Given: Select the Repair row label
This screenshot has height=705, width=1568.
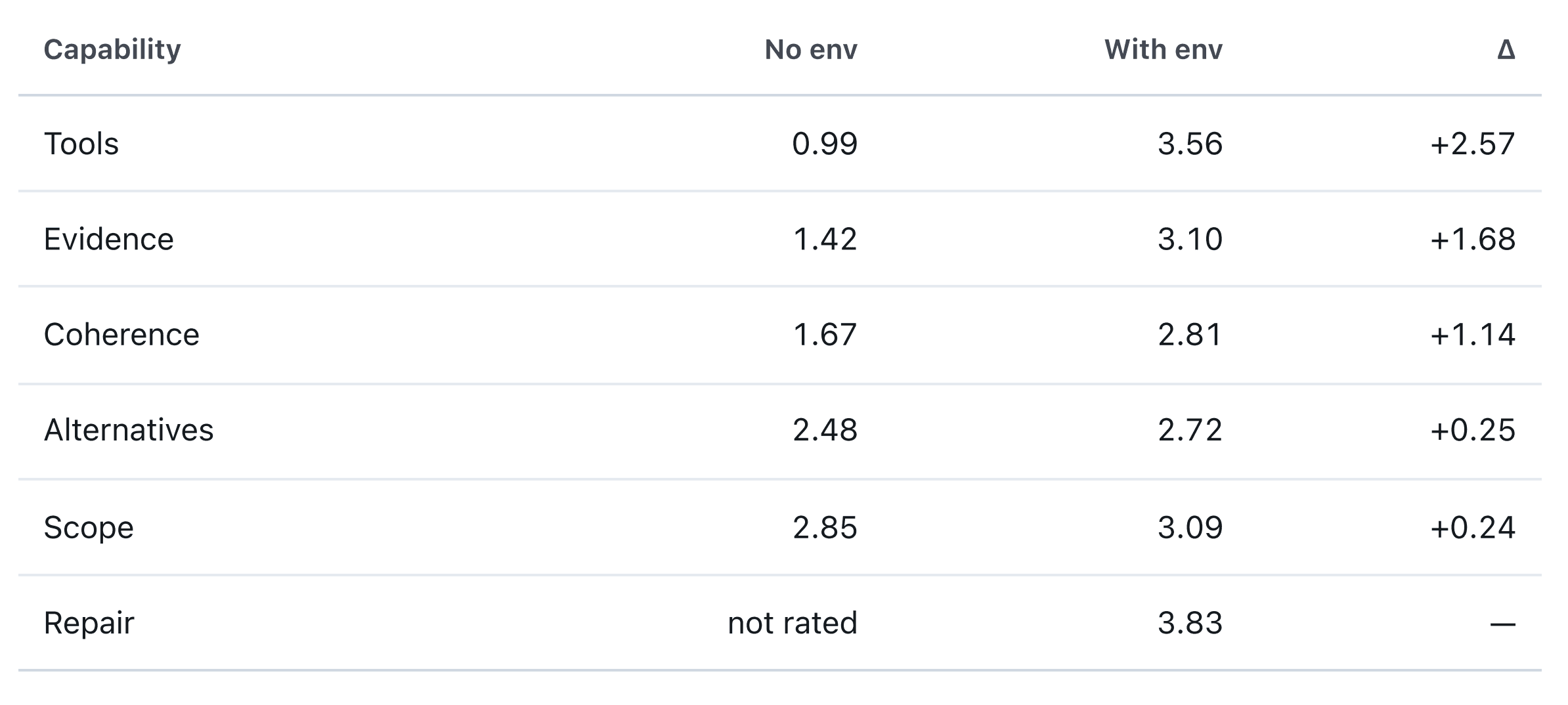Looking at the screenshot, I should point(89,623).
